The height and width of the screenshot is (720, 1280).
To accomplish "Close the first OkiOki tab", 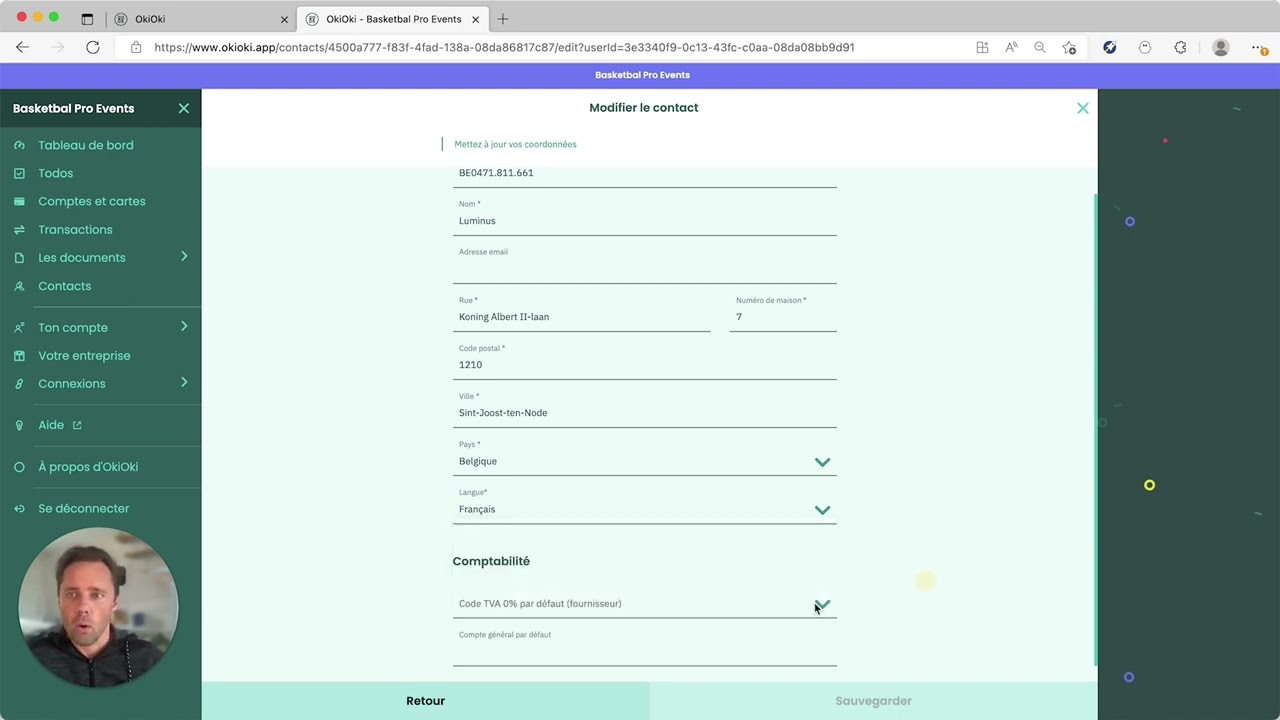I will click(284, 19).
